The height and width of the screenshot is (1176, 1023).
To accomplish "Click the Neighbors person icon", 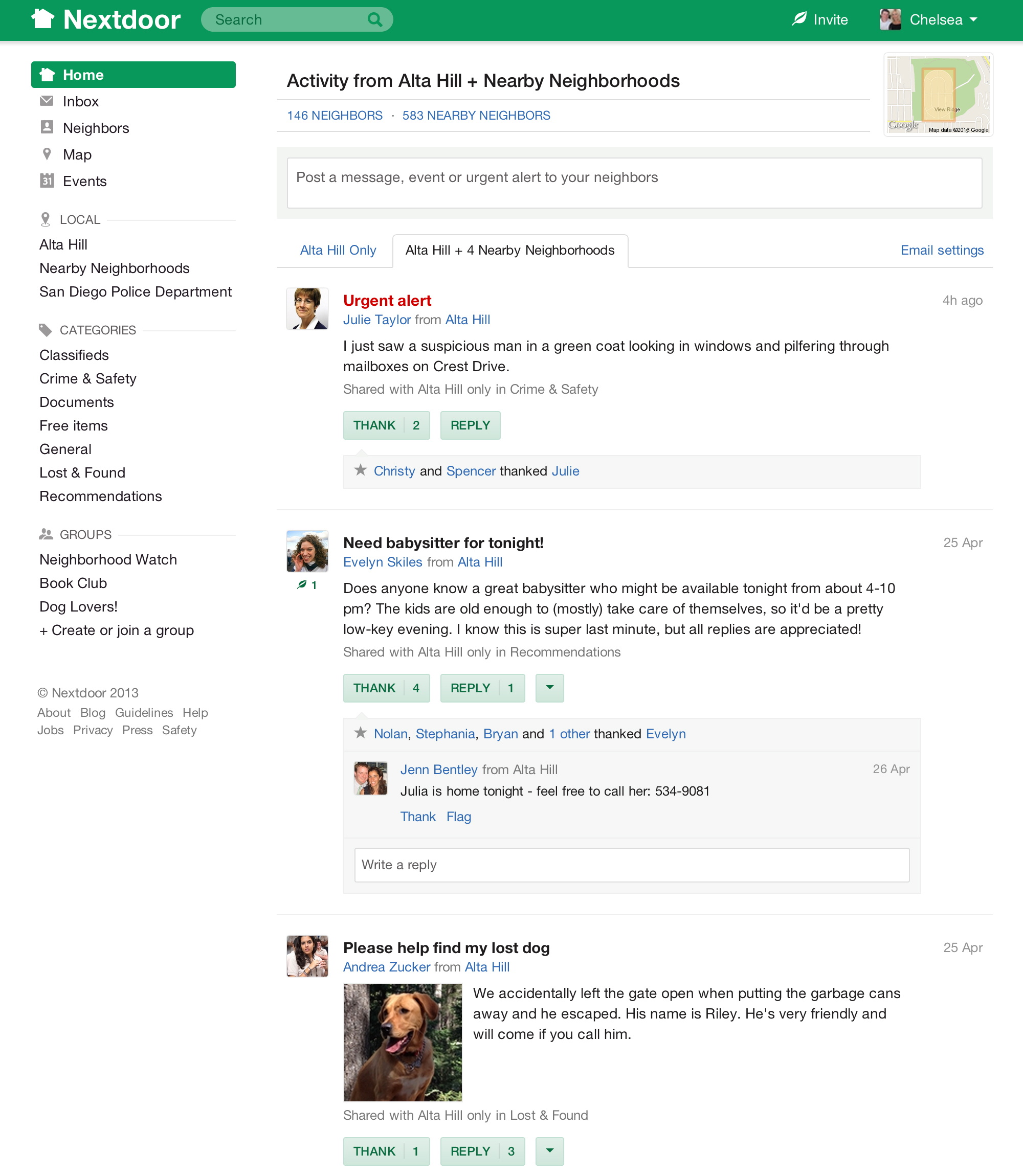I will [47, 127].
